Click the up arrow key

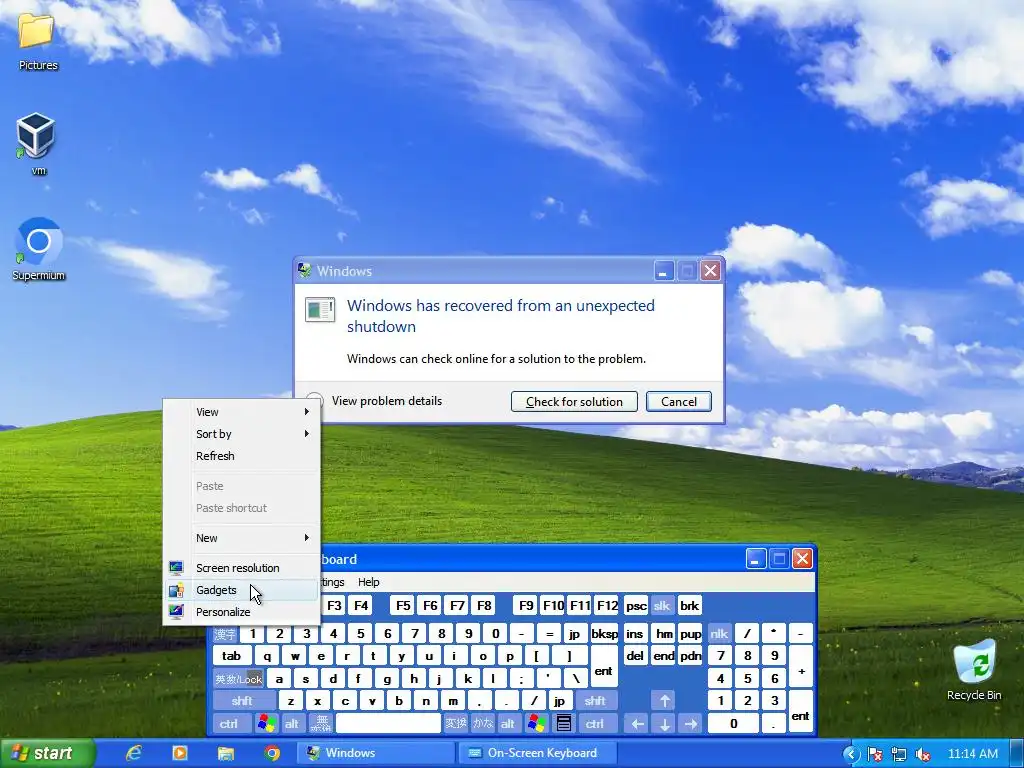(664, 701)
